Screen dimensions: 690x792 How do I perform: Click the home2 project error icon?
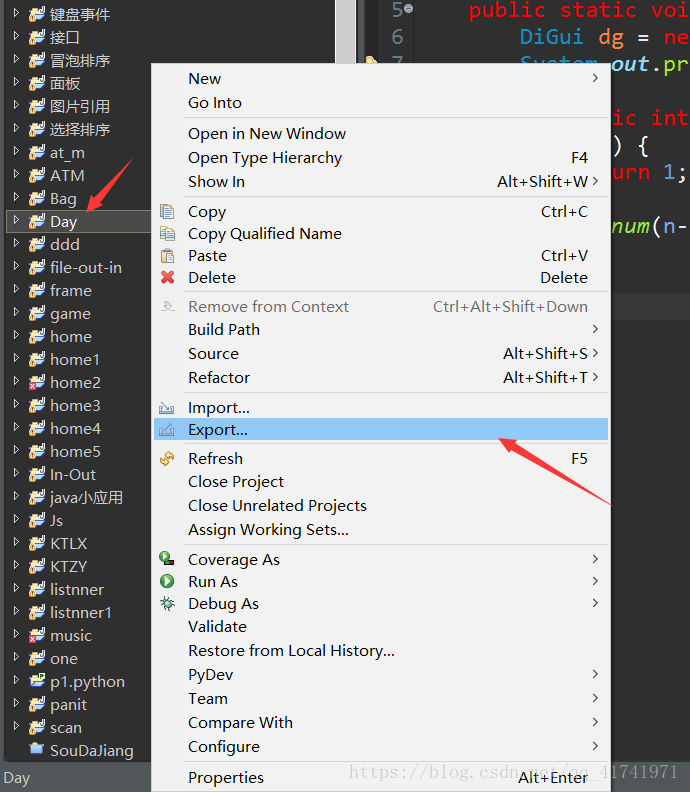(x=37, y=382)
